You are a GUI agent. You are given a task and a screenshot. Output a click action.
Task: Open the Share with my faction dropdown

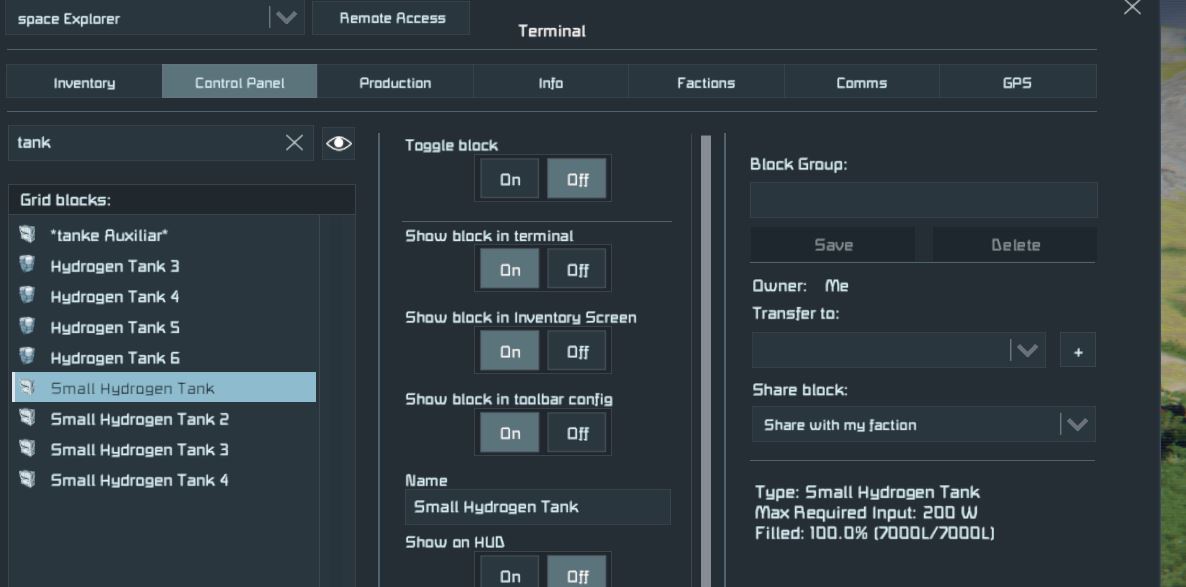point(1076,425)
